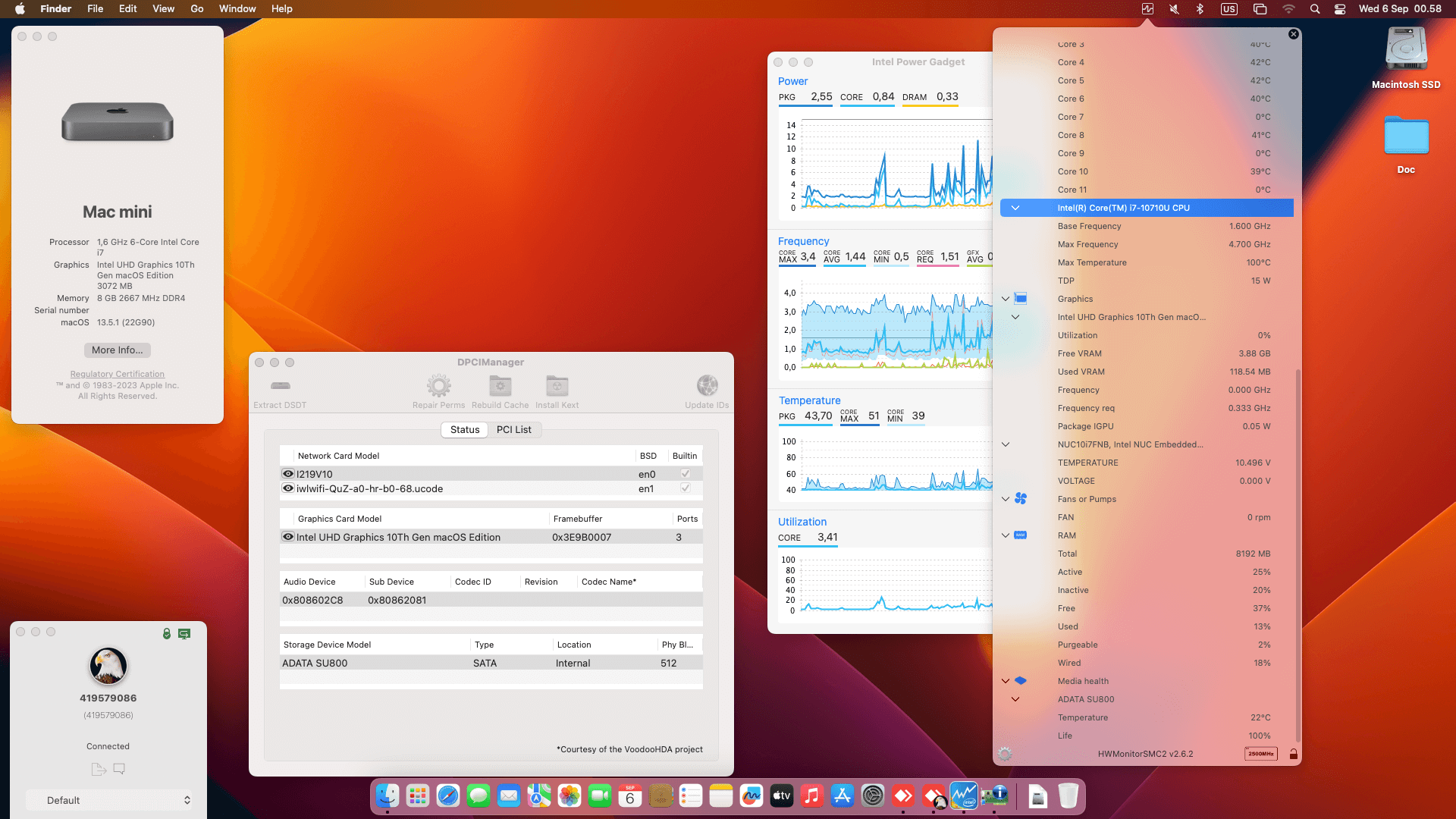Click the More Info... button

click(117, 350)
